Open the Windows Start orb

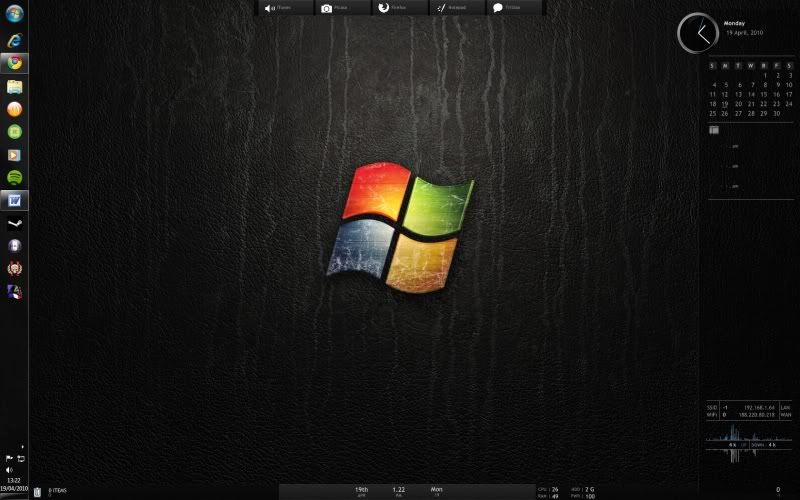tap(14, 13)
